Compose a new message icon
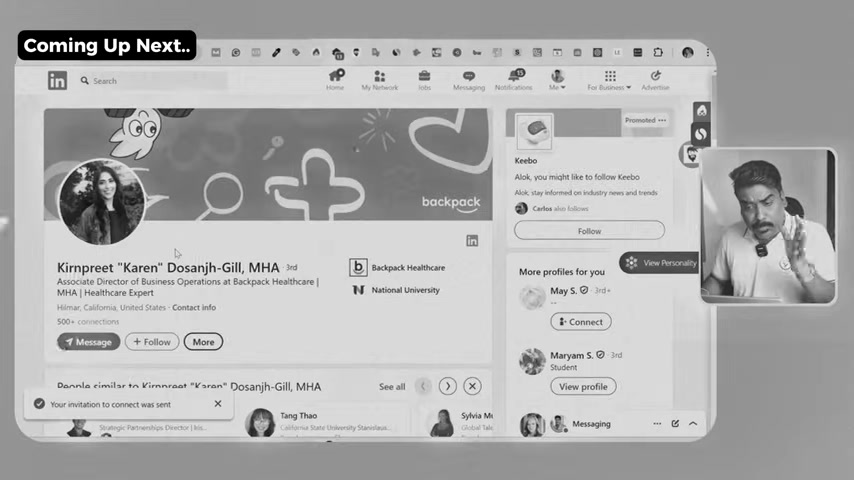The height and width of the screenshot is (480, 854). click(675, 423)
